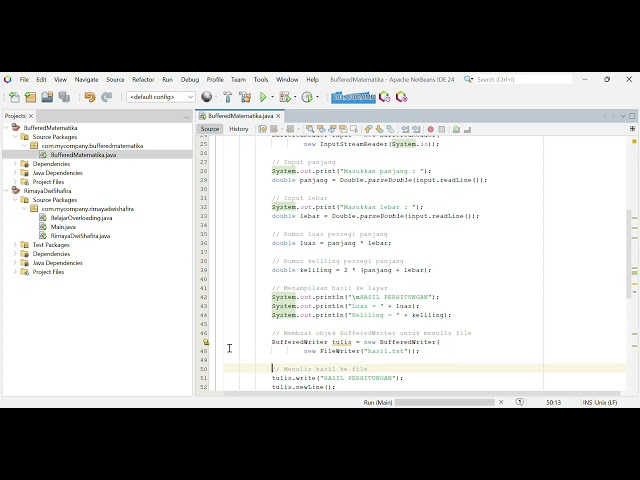Collapse the RimayaDwiShafira project node

[6, 191]
